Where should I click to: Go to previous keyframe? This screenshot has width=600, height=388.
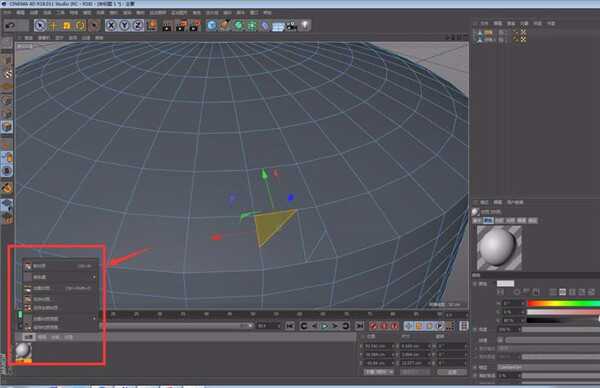[304, 326]
